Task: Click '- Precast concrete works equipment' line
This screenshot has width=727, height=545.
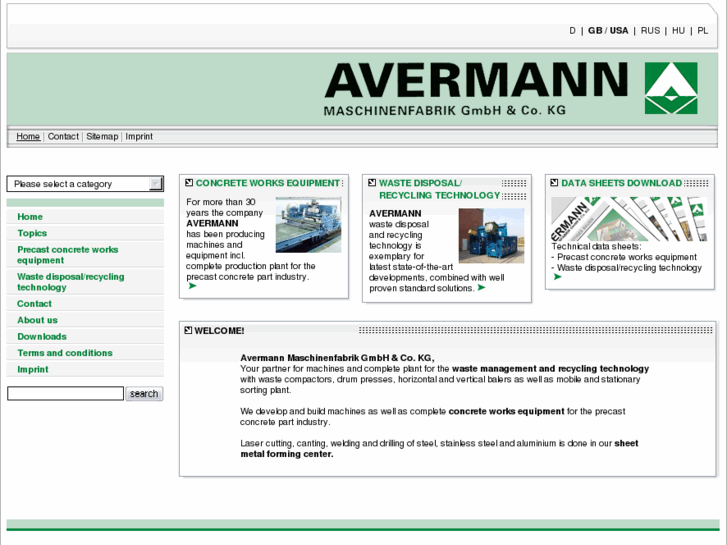Action: (624, 257)
